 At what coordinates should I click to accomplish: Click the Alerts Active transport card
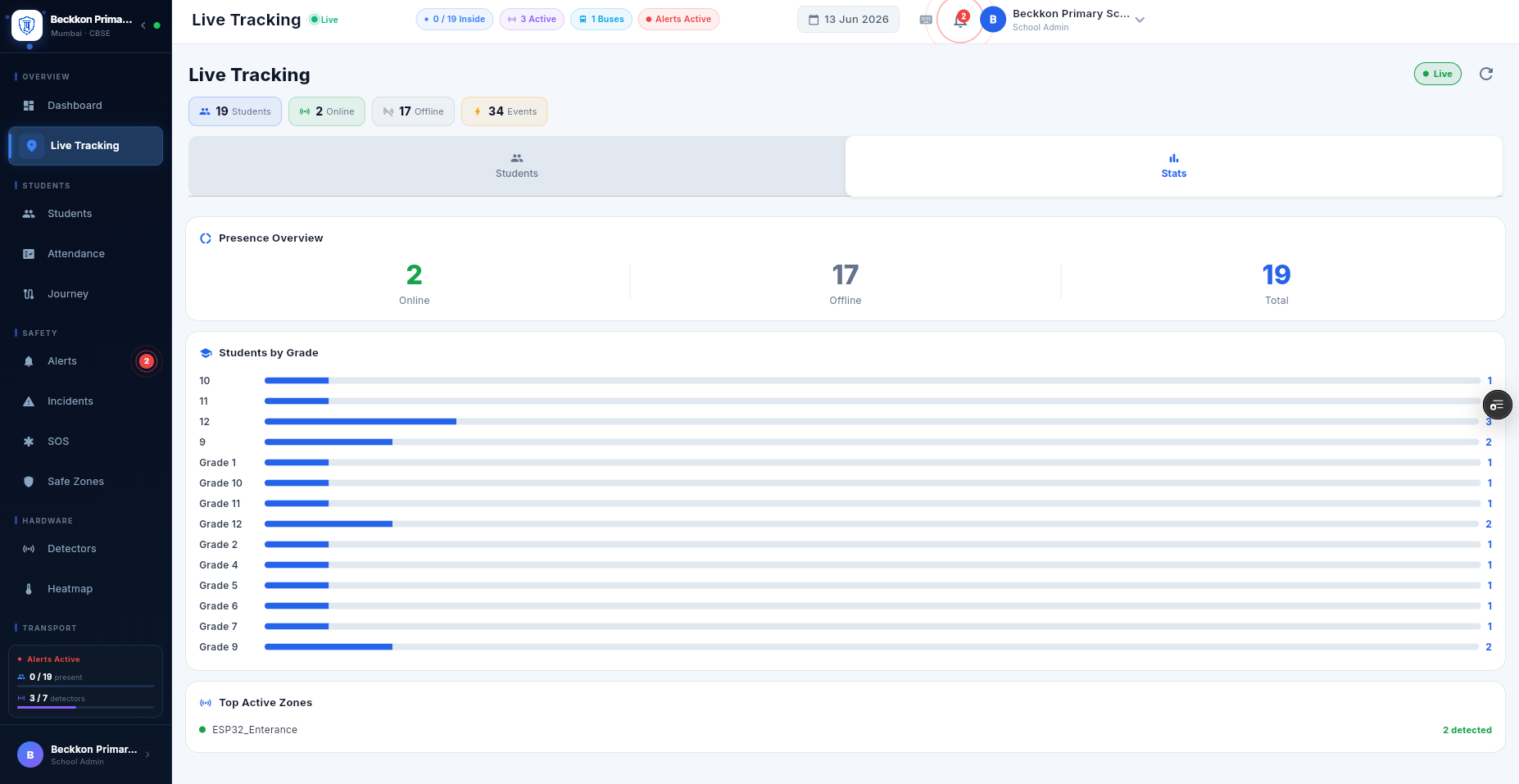(x=85, y=682)
